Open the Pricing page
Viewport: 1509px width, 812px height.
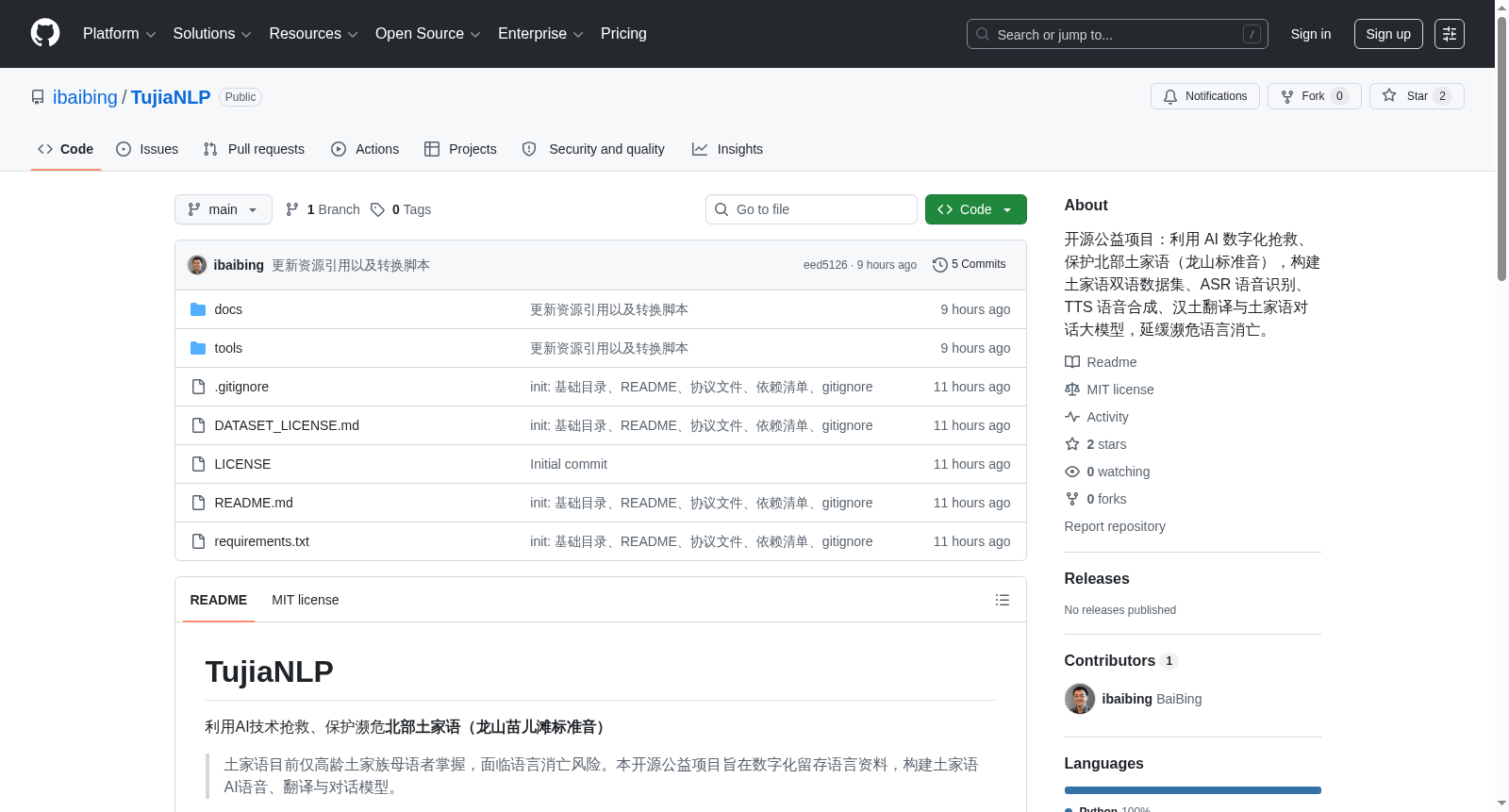(623, 34)
